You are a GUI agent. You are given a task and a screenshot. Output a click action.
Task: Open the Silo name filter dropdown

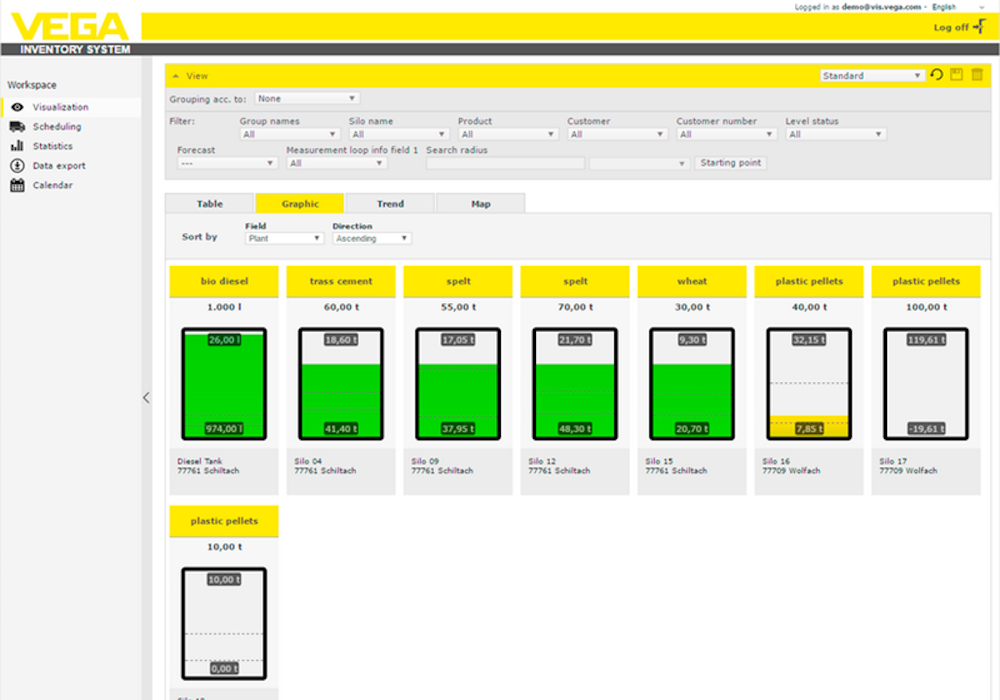click(399, 135)
